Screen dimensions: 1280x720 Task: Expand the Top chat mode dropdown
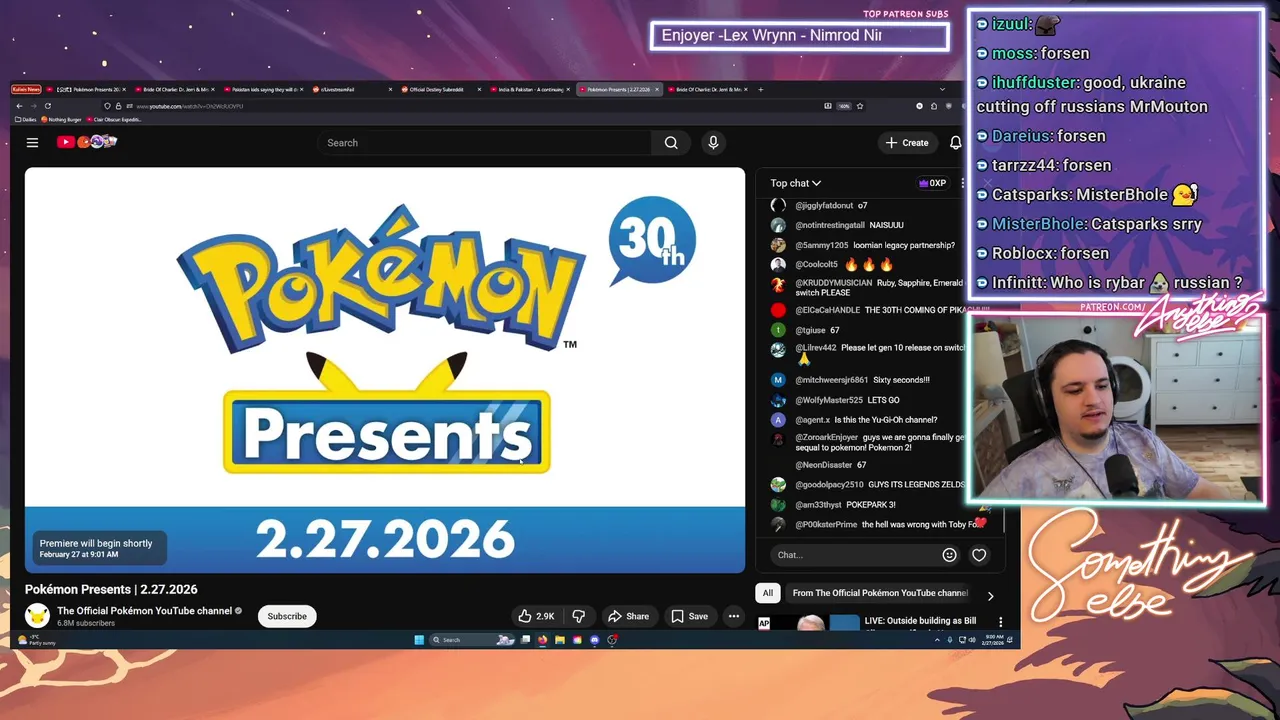tap(795, 183)
